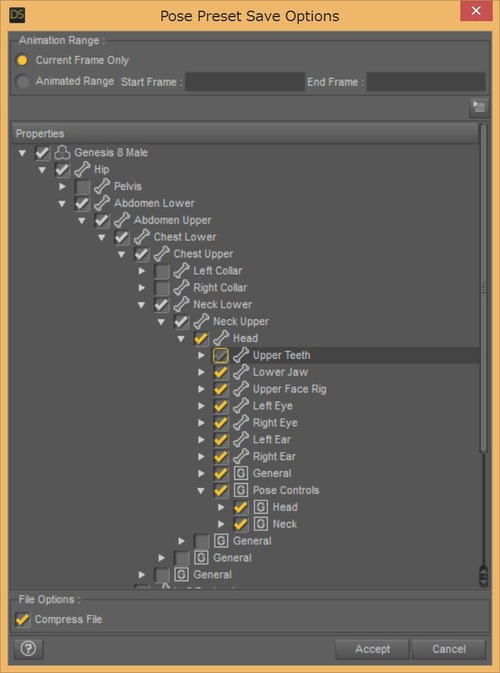
Task: Uncheck the Head pose control checkbox
Action: 241,507
